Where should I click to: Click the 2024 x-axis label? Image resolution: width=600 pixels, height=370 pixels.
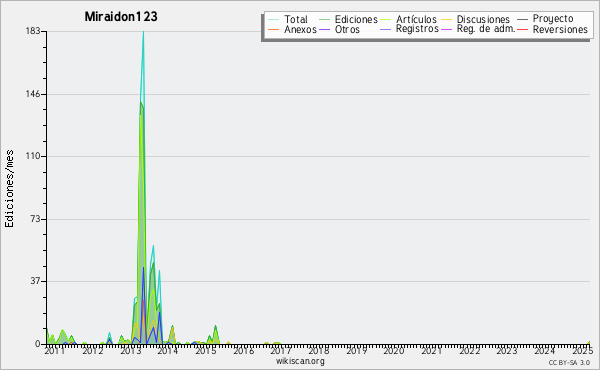pos(545,350)
